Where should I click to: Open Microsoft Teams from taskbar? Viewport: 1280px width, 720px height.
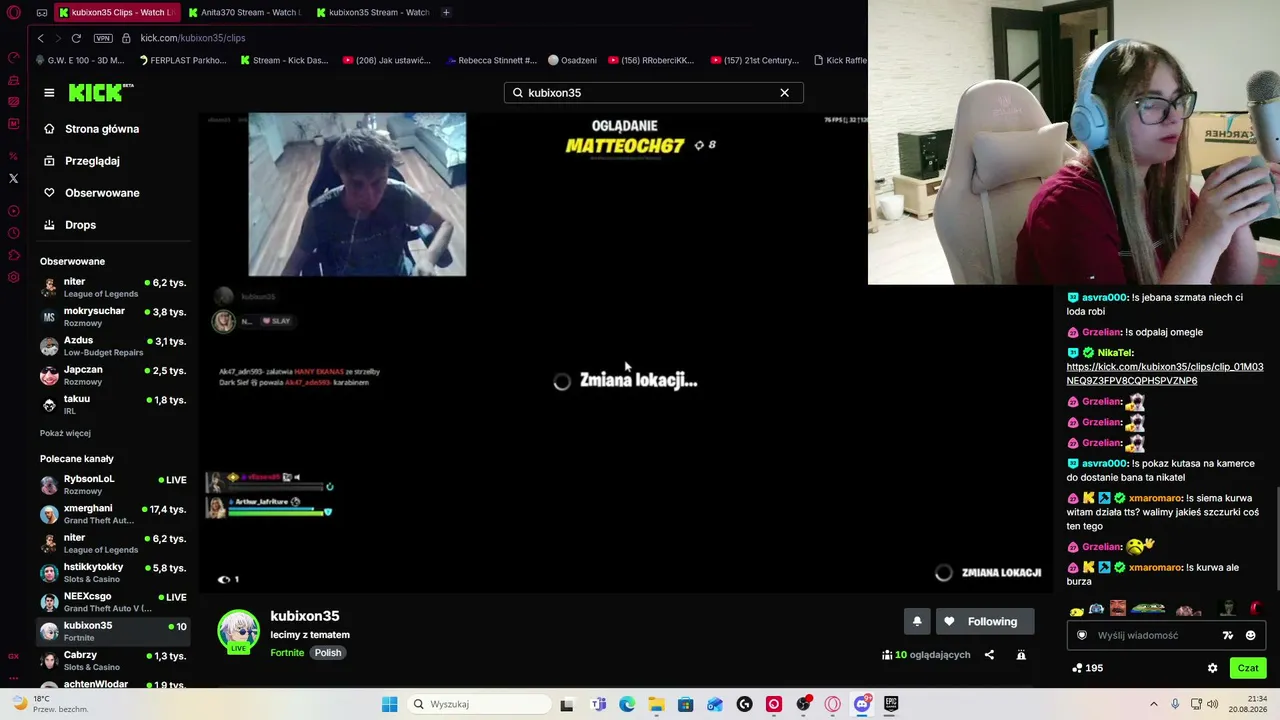[598, 704]
